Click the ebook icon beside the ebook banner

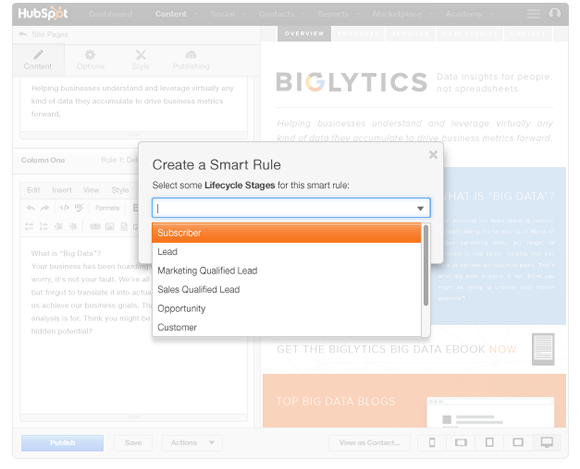point(543,349)
